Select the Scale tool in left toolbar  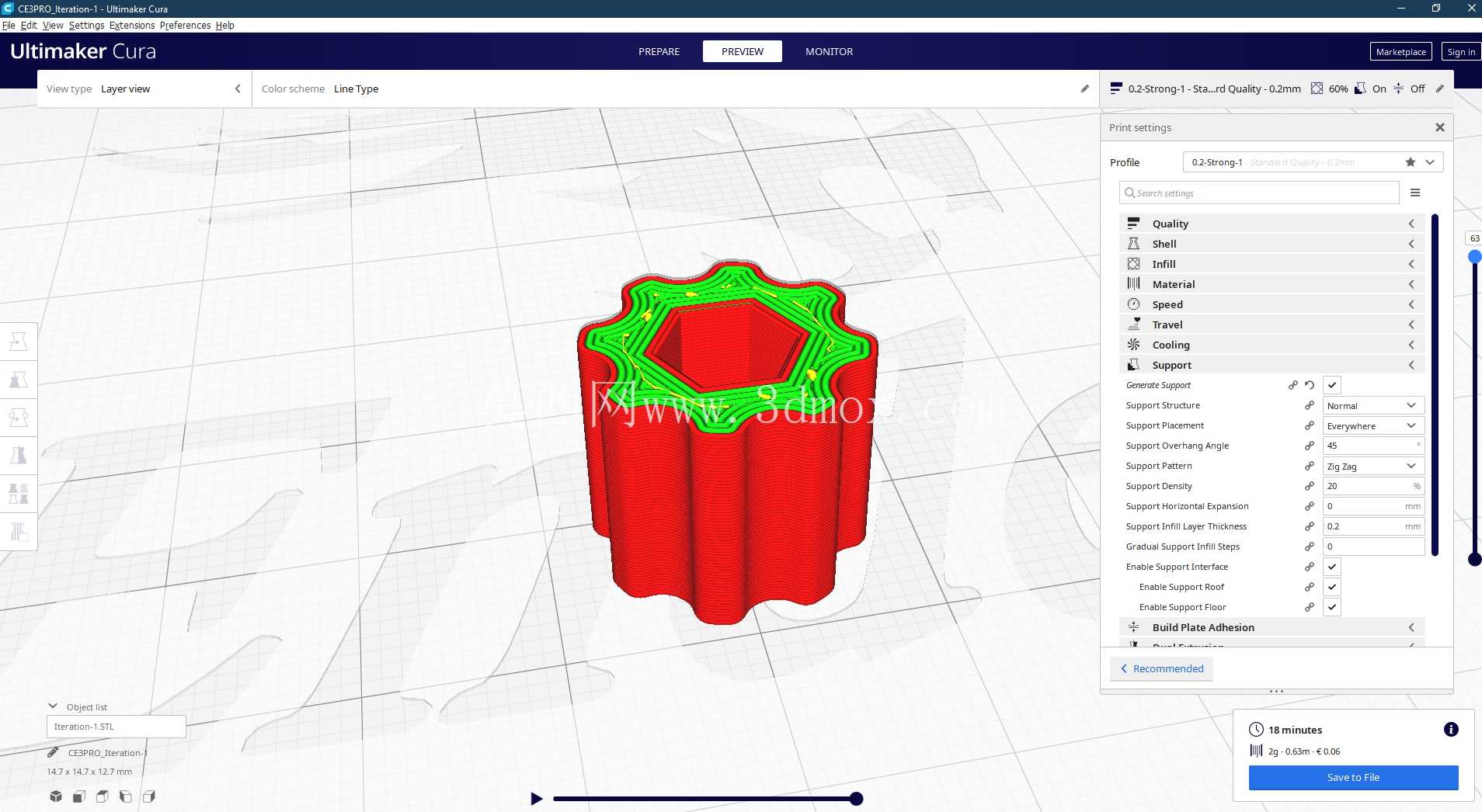19,380
